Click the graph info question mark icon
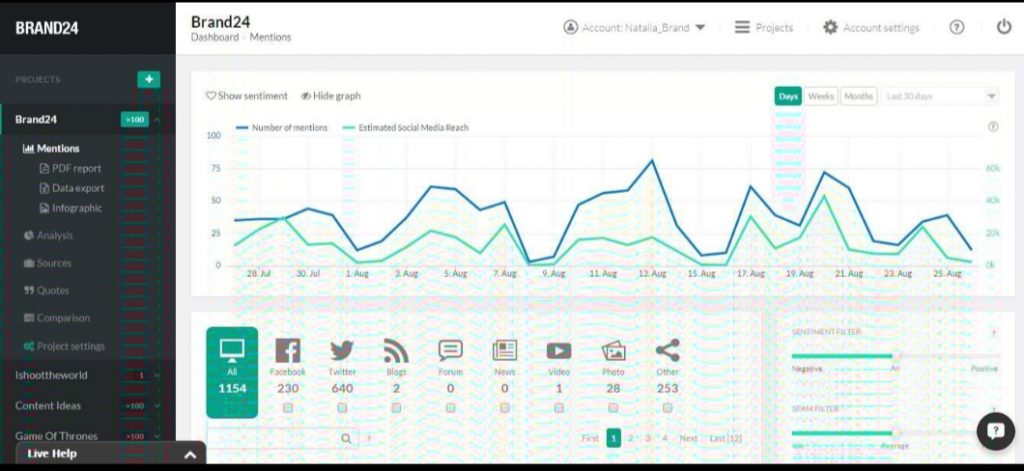This screenshot has width=1024, height=471. [x=993, y=127]
